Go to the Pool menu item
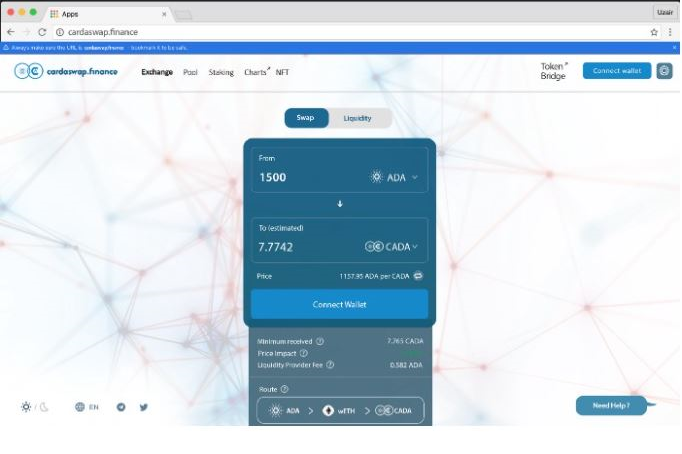This screenshot has width=682, height=454. tap(190, 72)
